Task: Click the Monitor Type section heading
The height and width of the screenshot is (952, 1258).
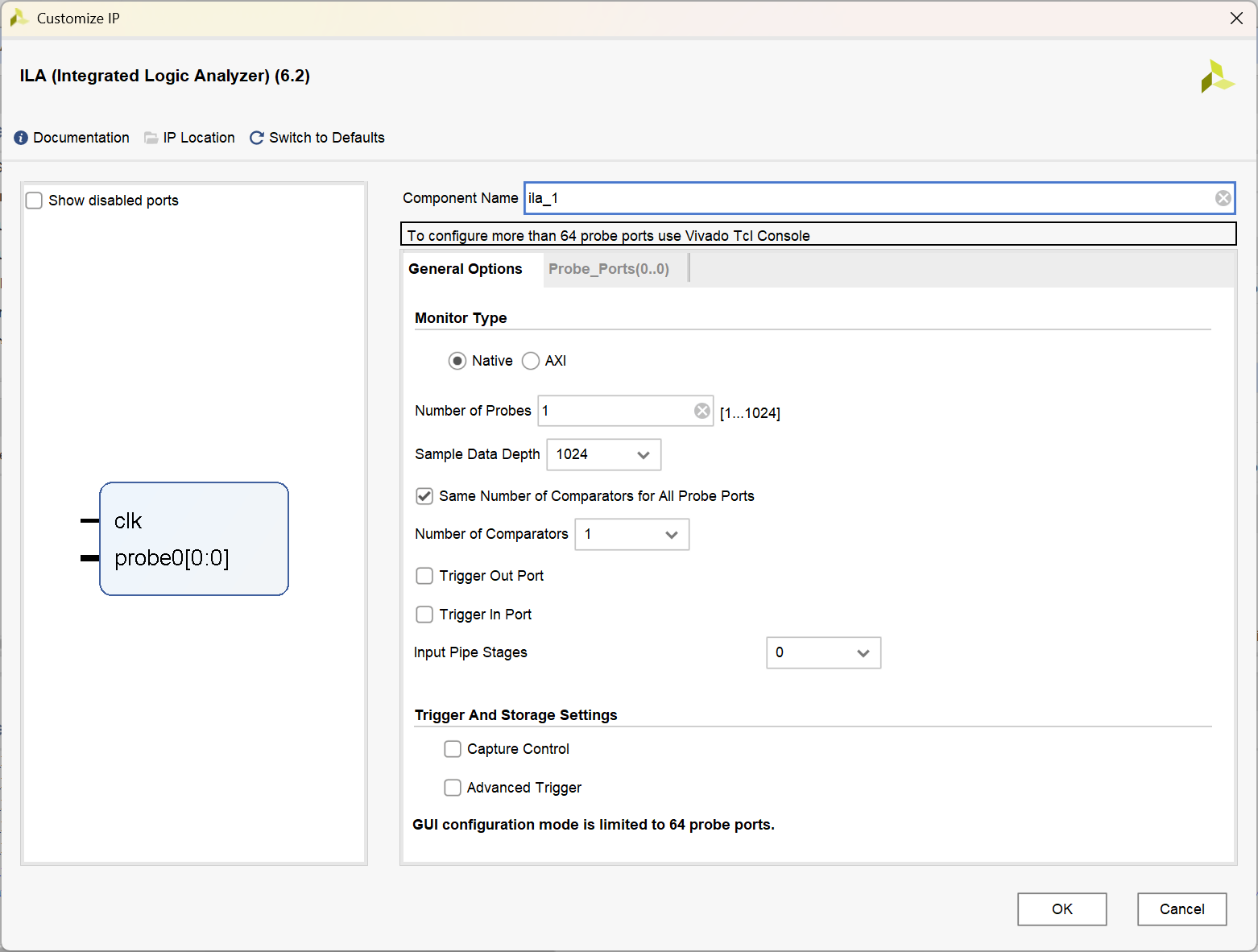Action: (461, 318)
